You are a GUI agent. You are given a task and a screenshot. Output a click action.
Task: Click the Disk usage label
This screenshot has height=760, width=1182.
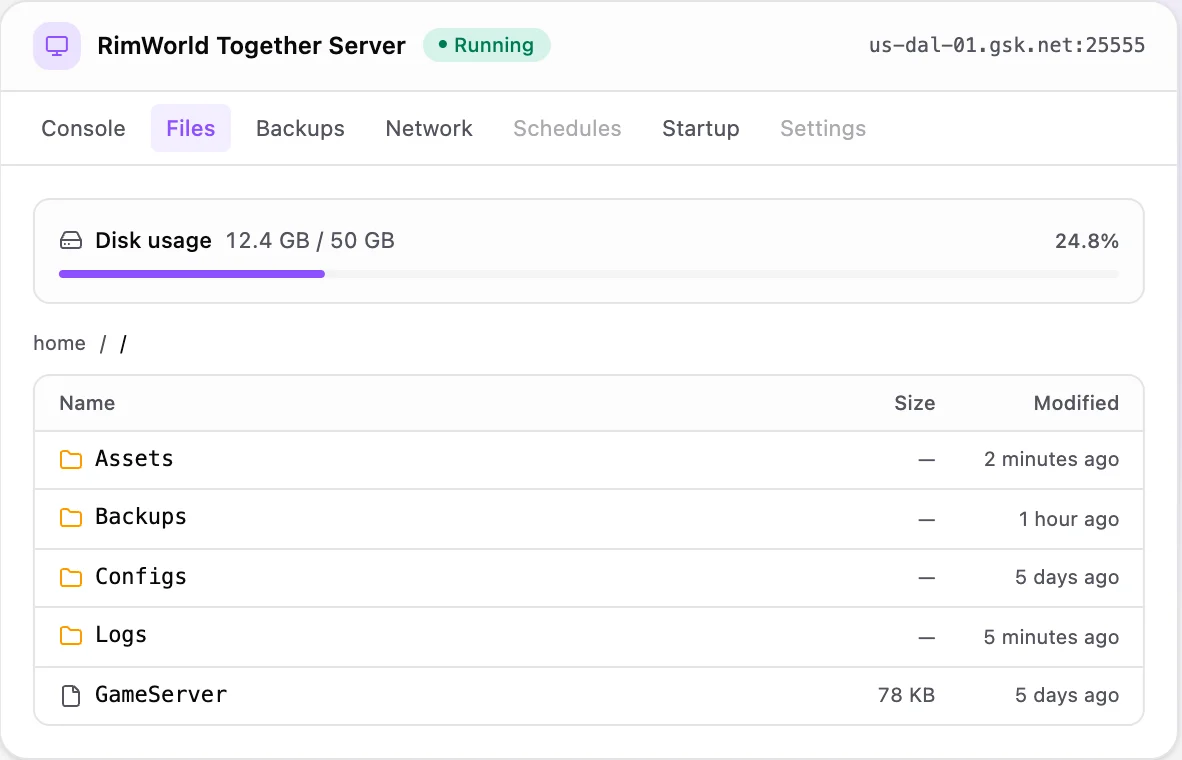(153, 241)
